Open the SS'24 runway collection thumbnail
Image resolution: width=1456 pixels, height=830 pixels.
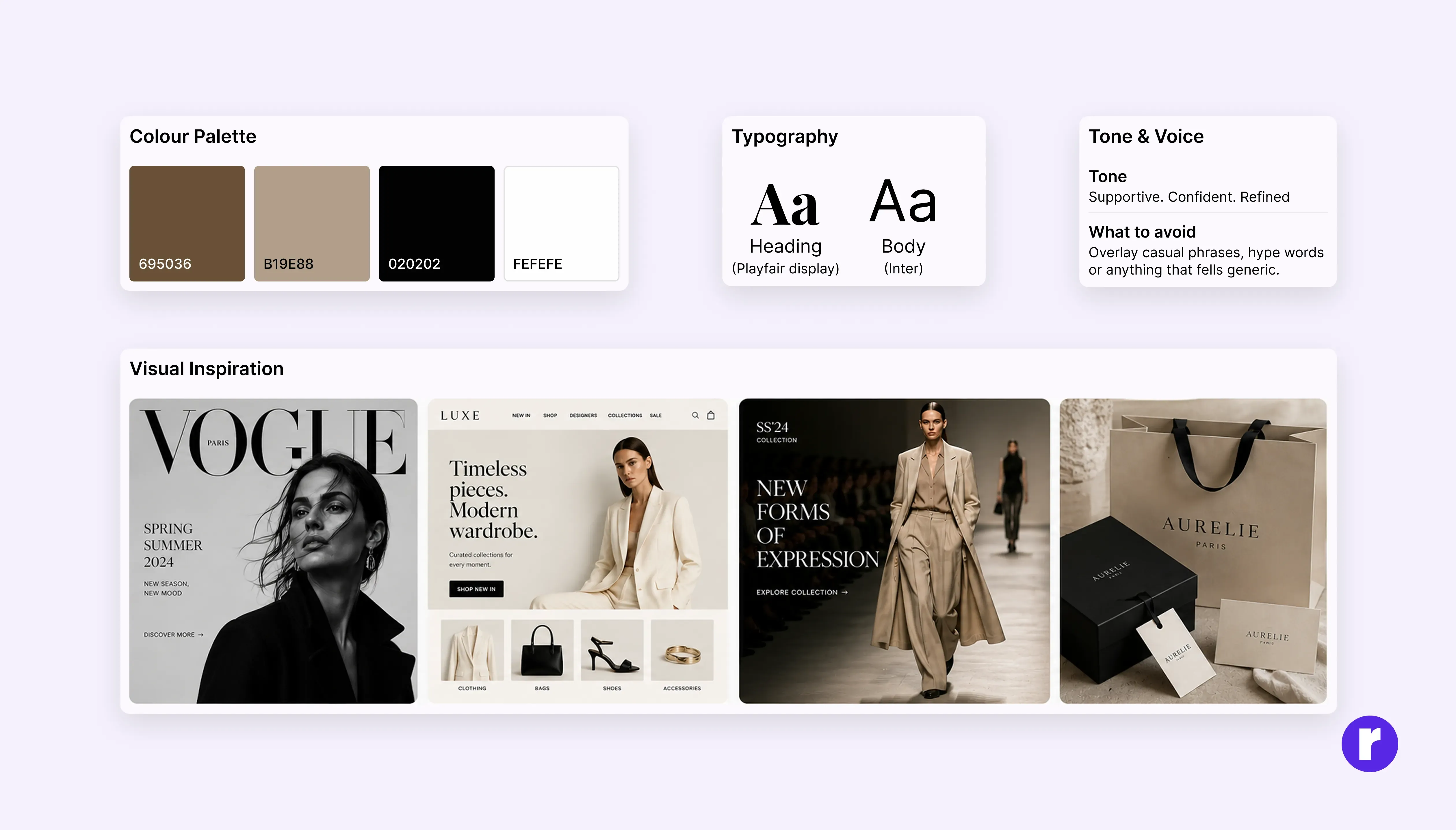(894, 551)
